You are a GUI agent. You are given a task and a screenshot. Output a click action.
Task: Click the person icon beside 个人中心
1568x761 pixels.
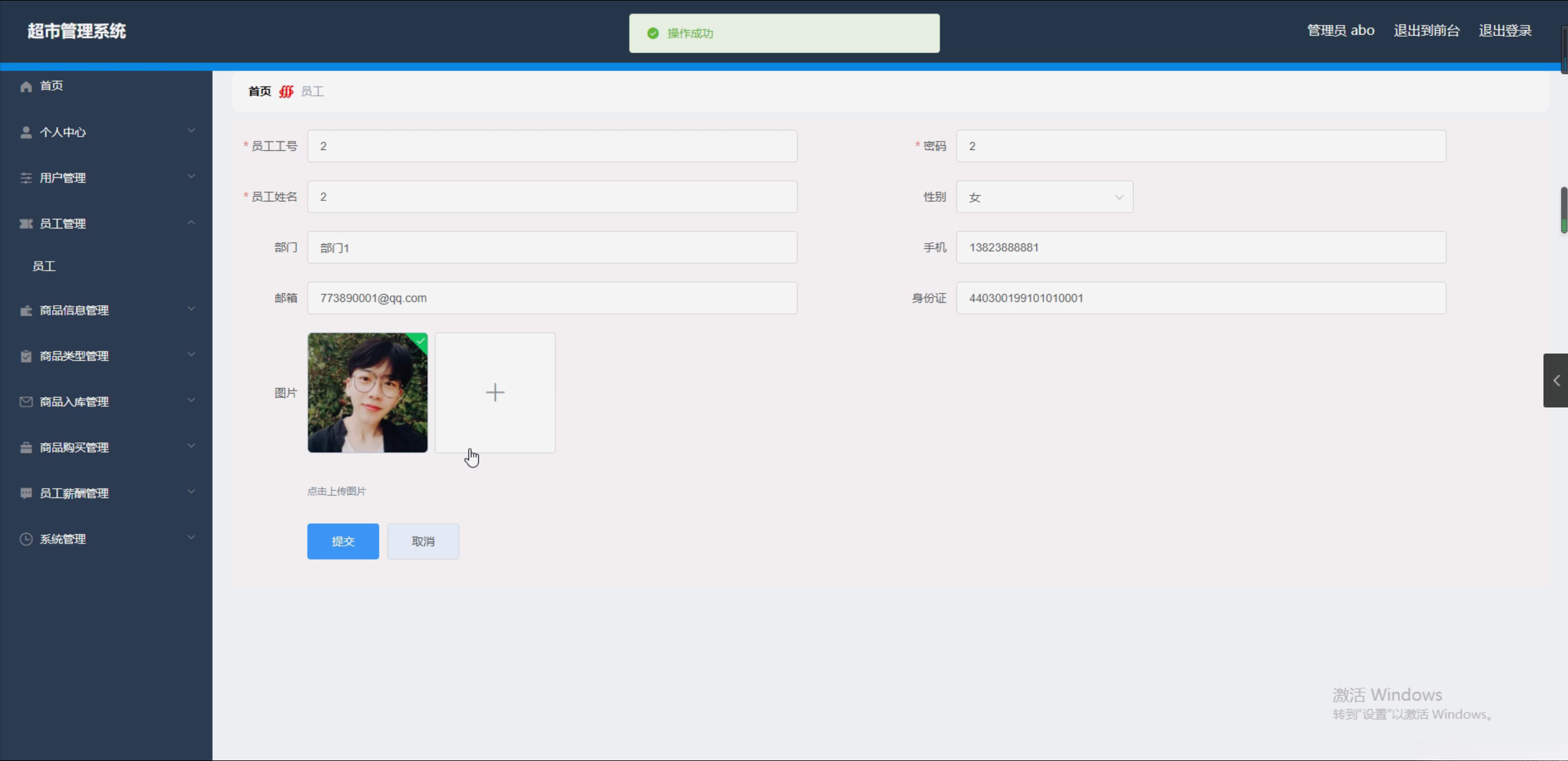pyautogui.click(x=26, y=132)
